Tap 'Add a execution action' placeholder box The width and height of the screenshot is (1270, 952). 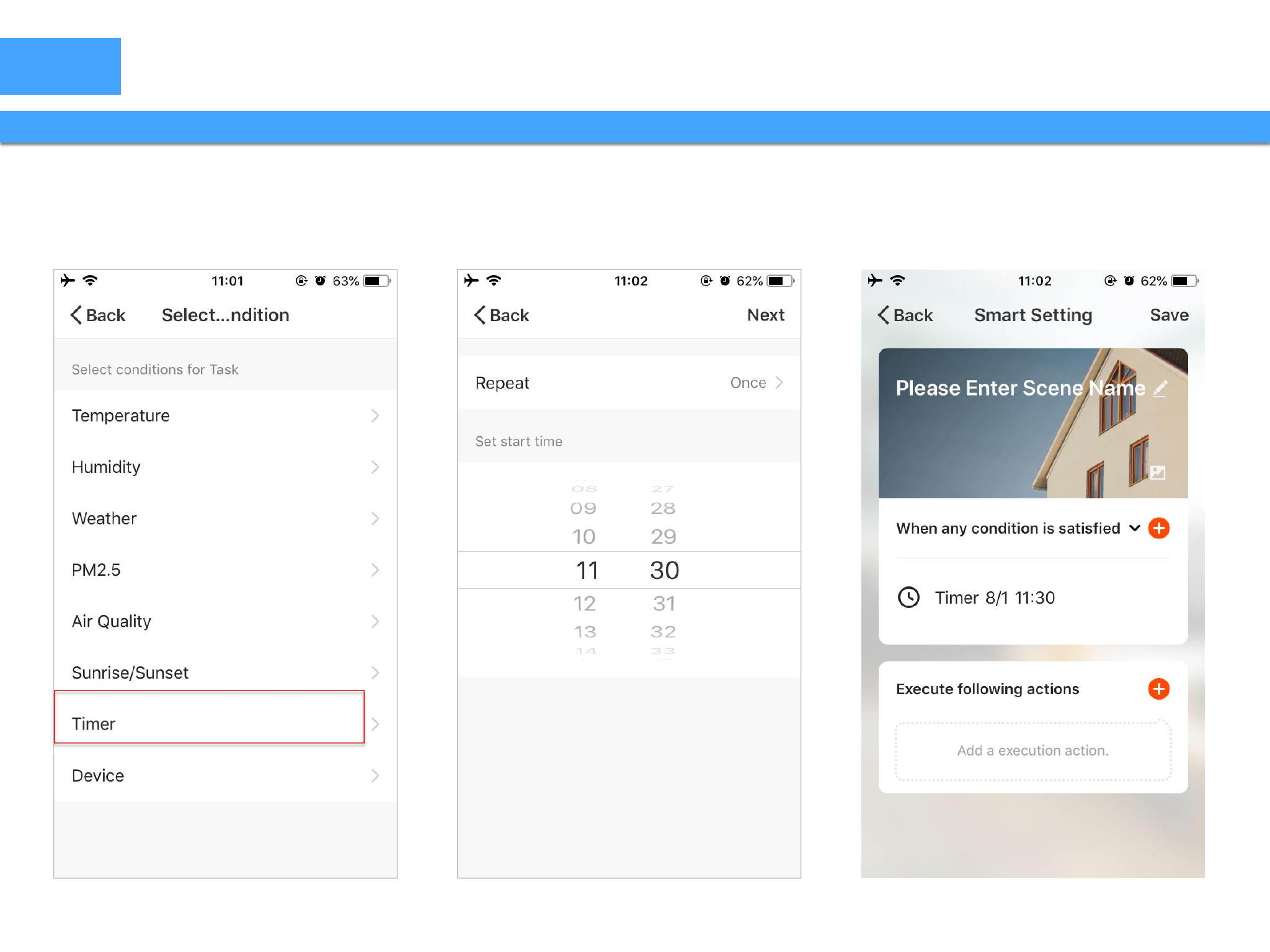click(1032, 751)
